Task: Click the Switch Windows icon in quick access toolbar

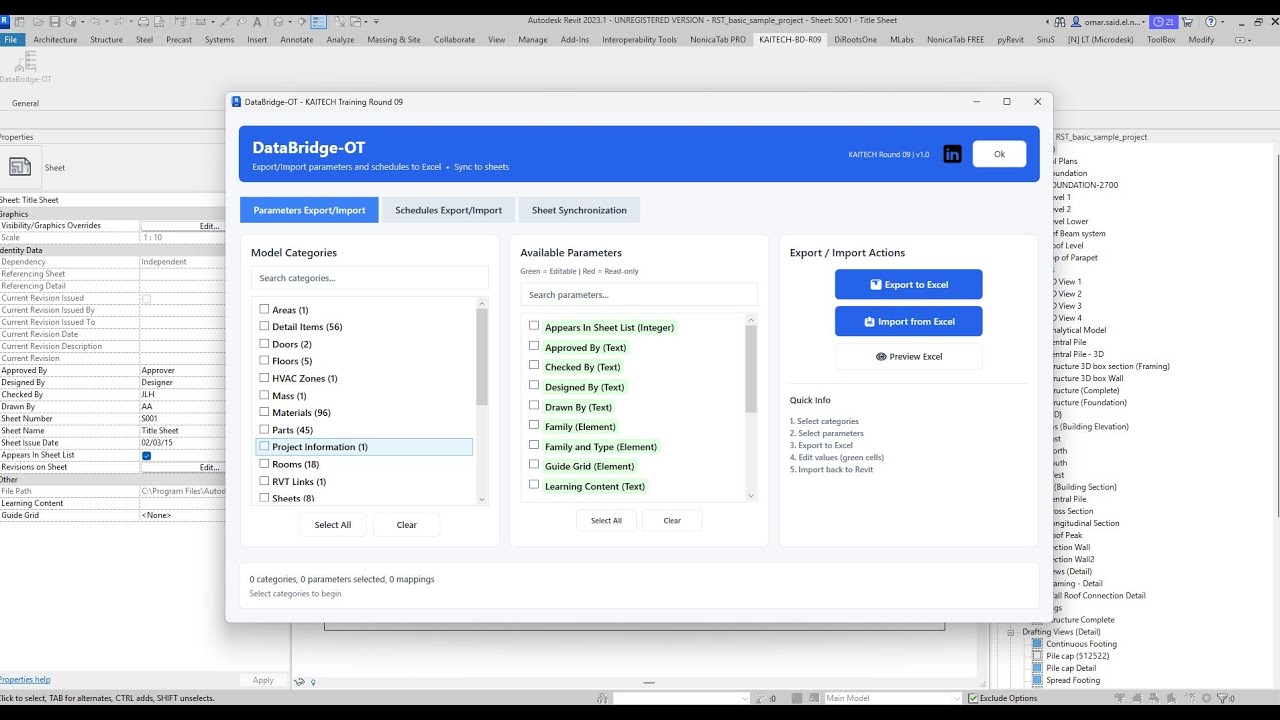Action: coord(355,21)
